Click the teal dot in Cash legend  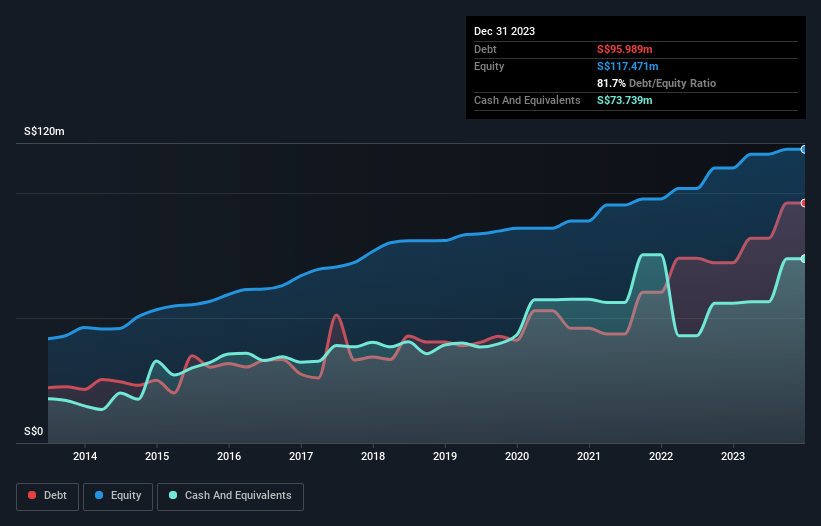click(x=173, y=495)
